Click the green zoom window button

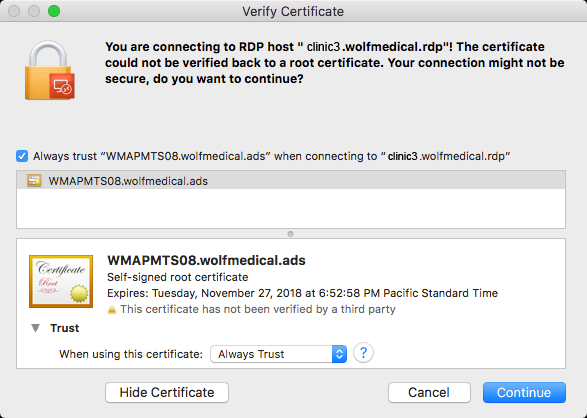[x=54, y=11]
